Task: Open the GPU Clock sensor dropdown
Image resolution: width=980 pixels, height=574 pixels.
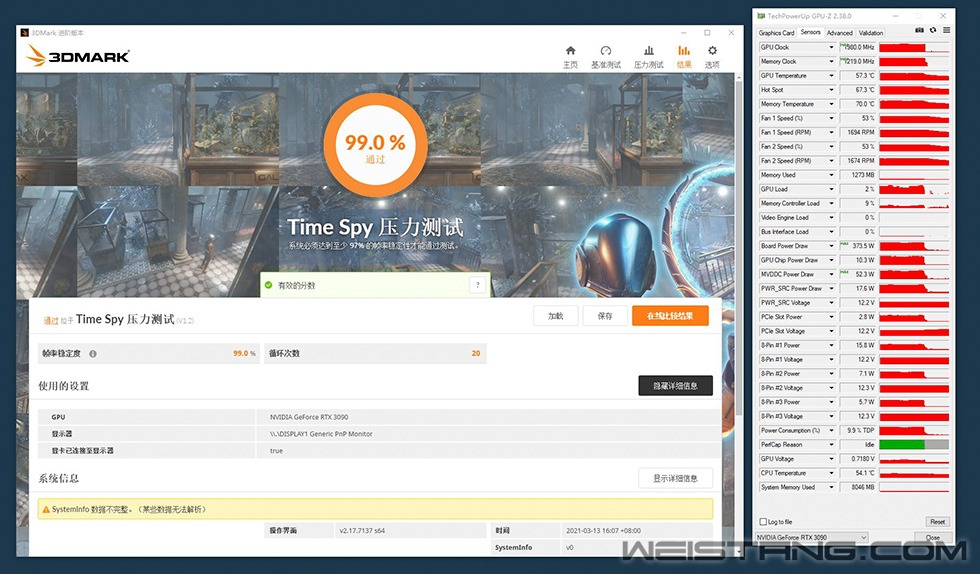Action: (x=831, y=48)
